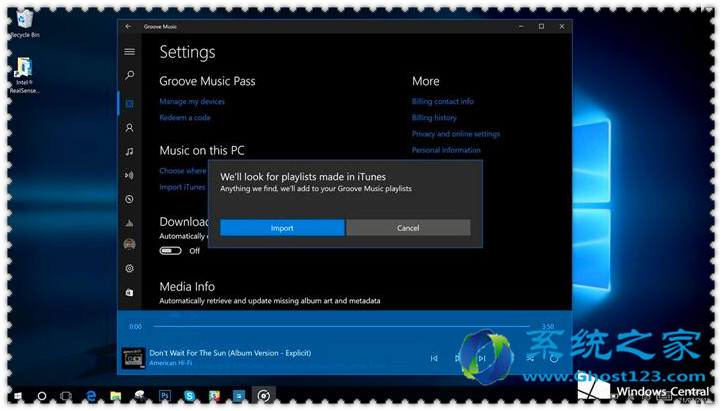Click the song title 'Don't Wait For The Sun'
Image resolution: width=722 pixels, height=411 pixels.
coord(230,353)
